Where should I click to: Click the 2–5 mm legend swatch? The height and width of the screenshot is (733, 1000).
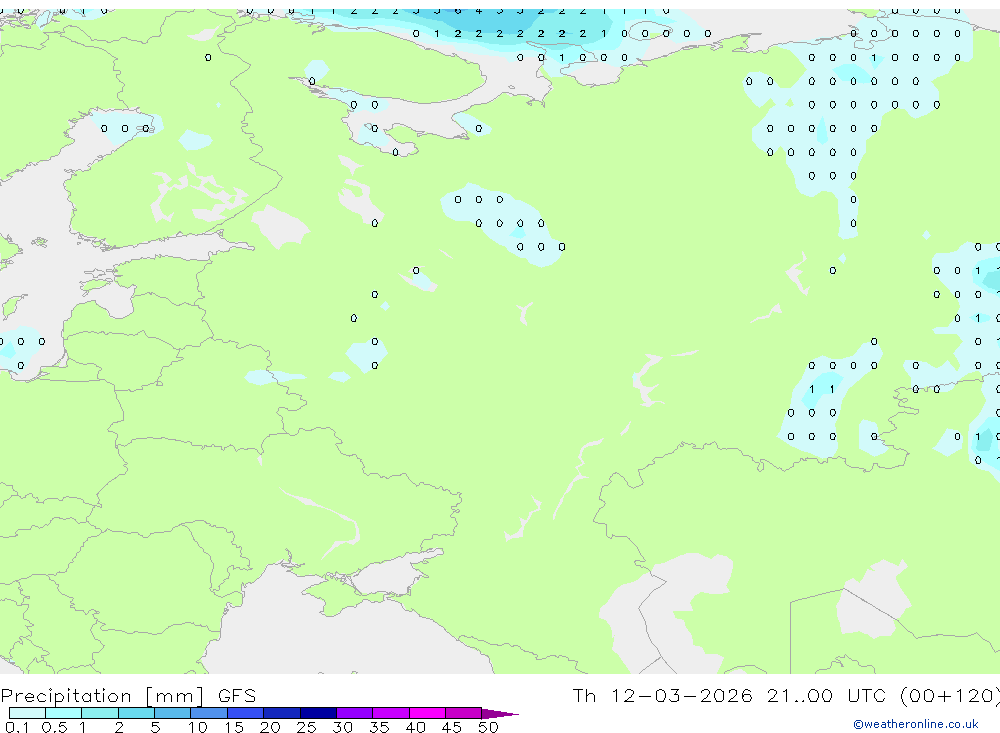pos(136,713)
